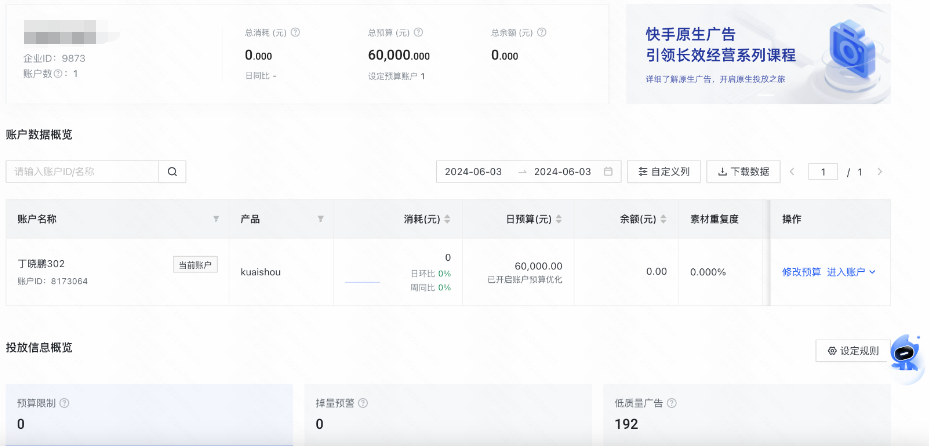This screenshot has width=930, height=446.
Task: Click the page number input box
Action: click(823, 171)
